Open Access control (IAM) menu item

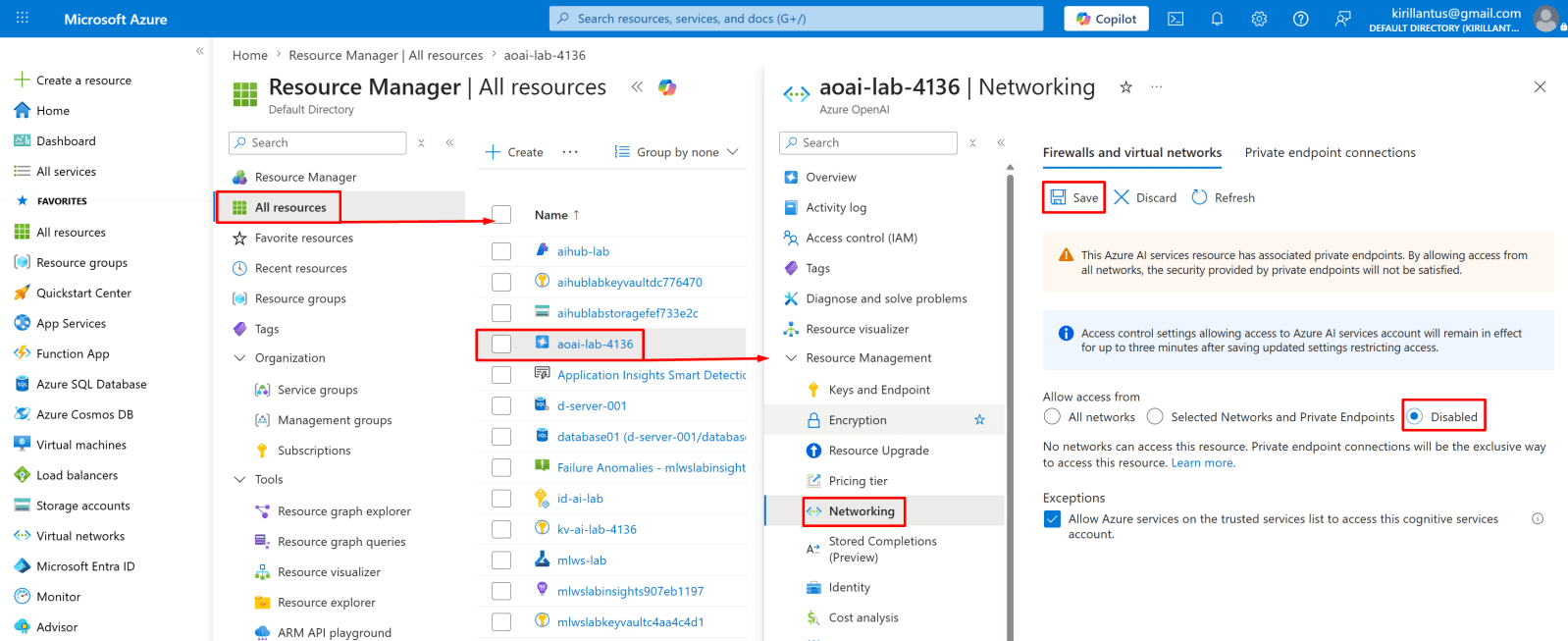862,238
